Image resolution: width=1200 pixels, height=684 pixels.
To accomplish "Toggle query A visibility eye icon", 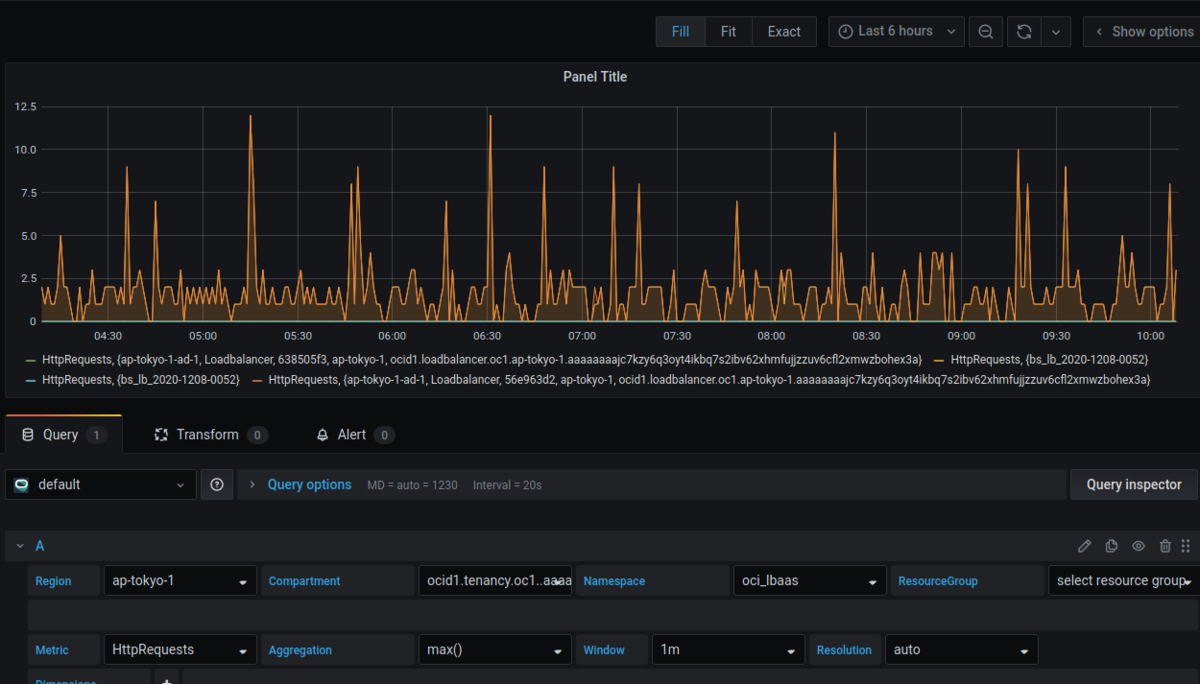I will [1138, 546].
